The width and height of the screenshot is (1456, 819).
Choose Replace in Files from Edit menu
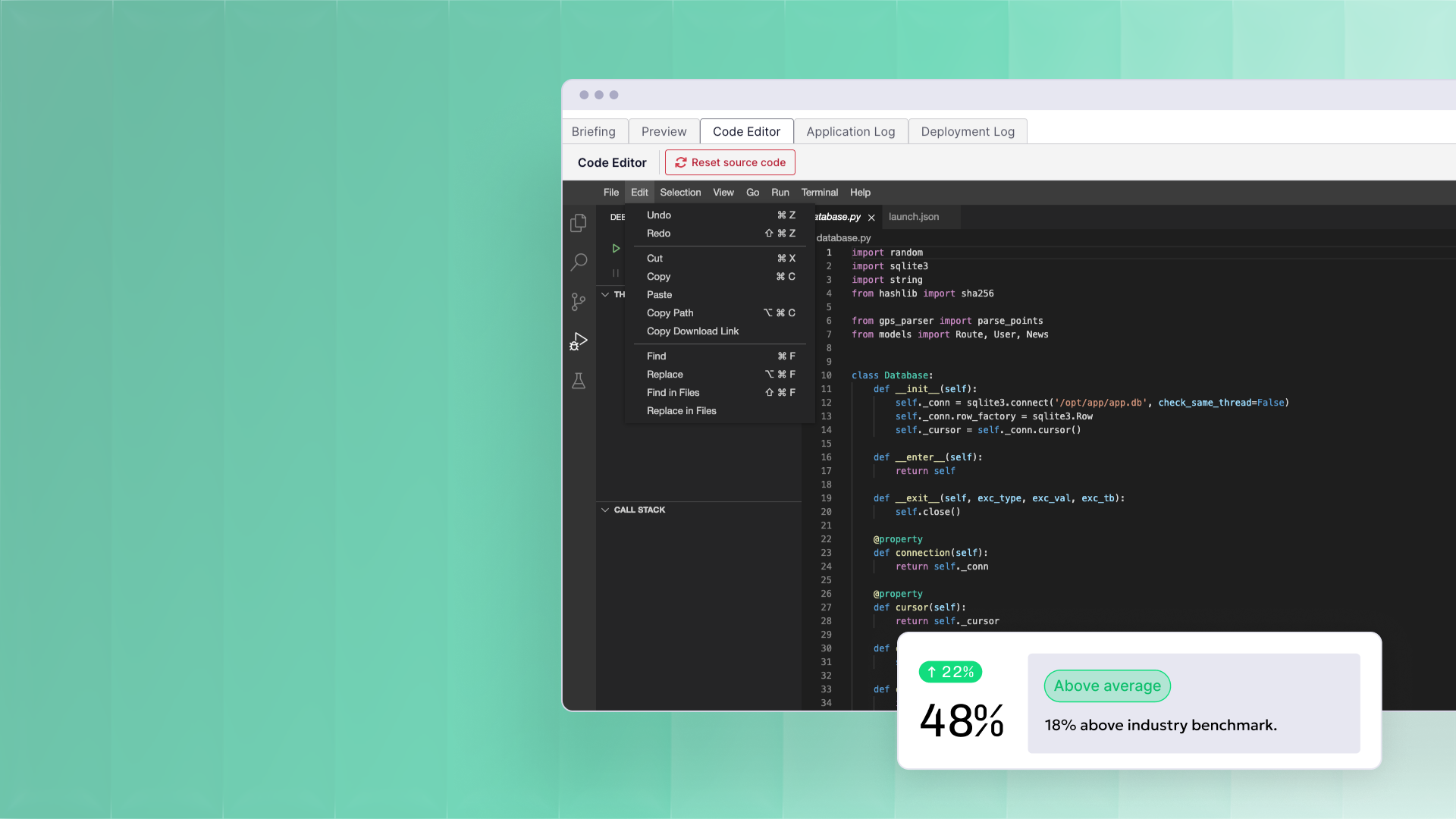point(681,411)
